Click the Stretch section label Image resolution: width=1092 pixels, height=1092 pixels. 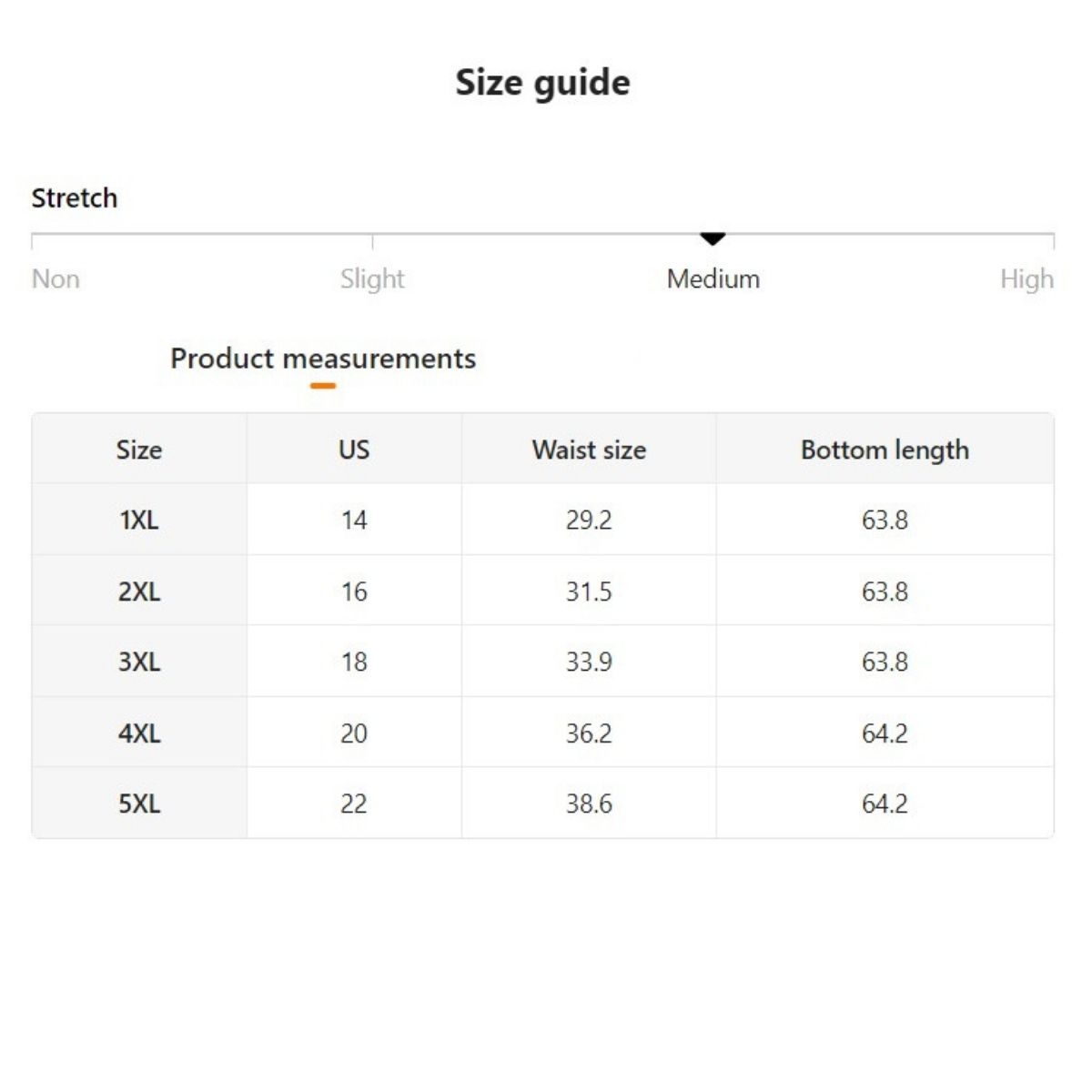pos(75,197)
